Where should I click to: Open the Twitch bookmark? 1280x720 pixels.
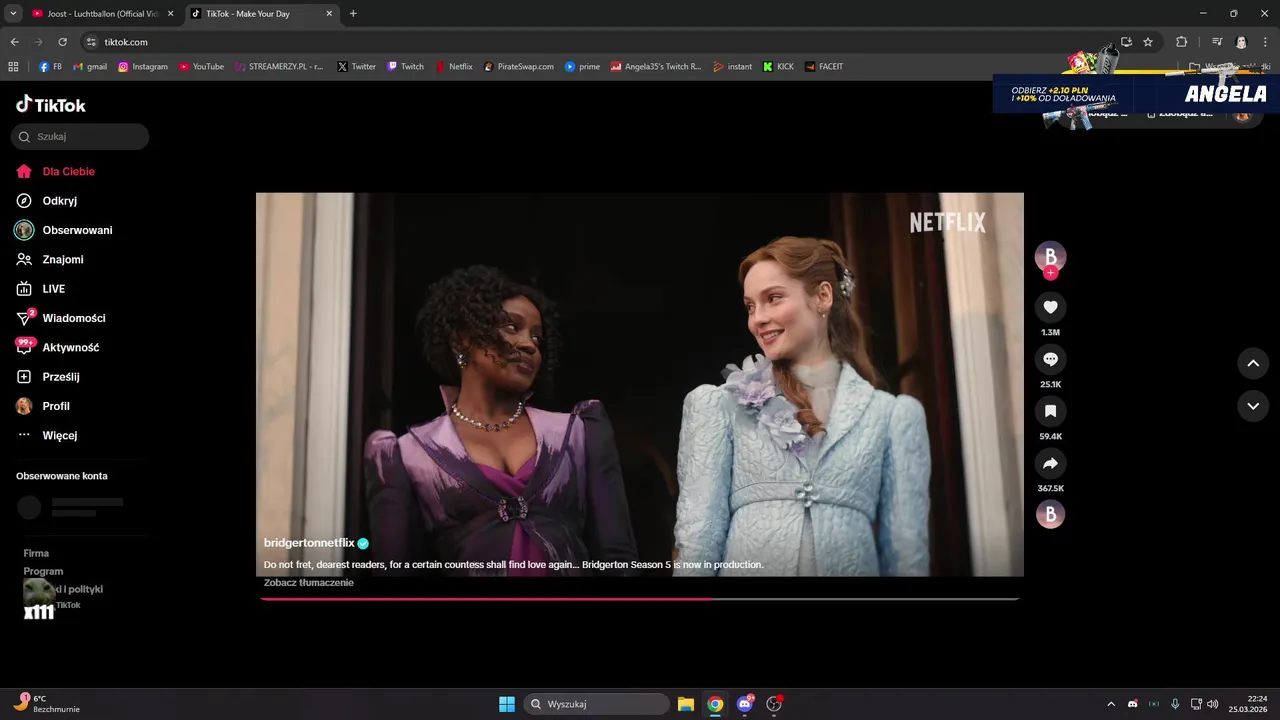[x=406, y=67]
